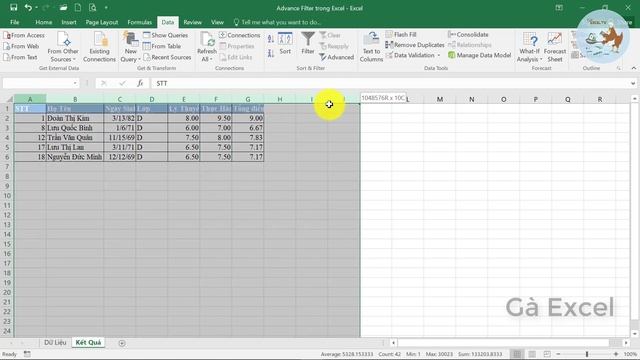Import data From Access
The image size is (640, 360).
click(x=24, y=35)
